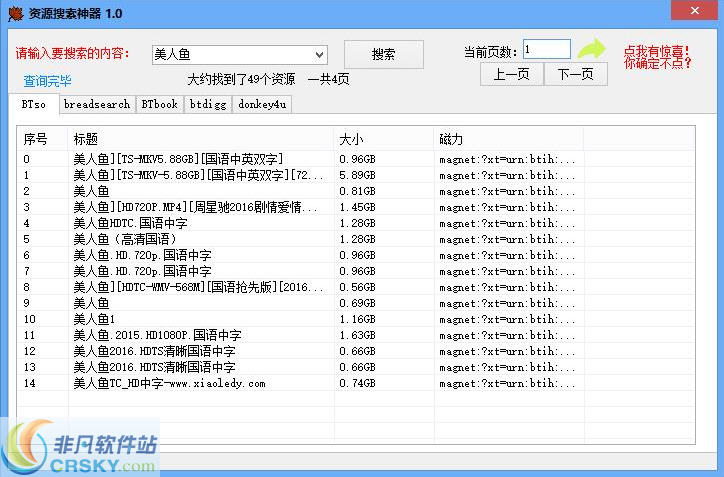Select row titled 美人鱼（高清国语）
The width and height of the screenshot is (724, 477).
126,239
